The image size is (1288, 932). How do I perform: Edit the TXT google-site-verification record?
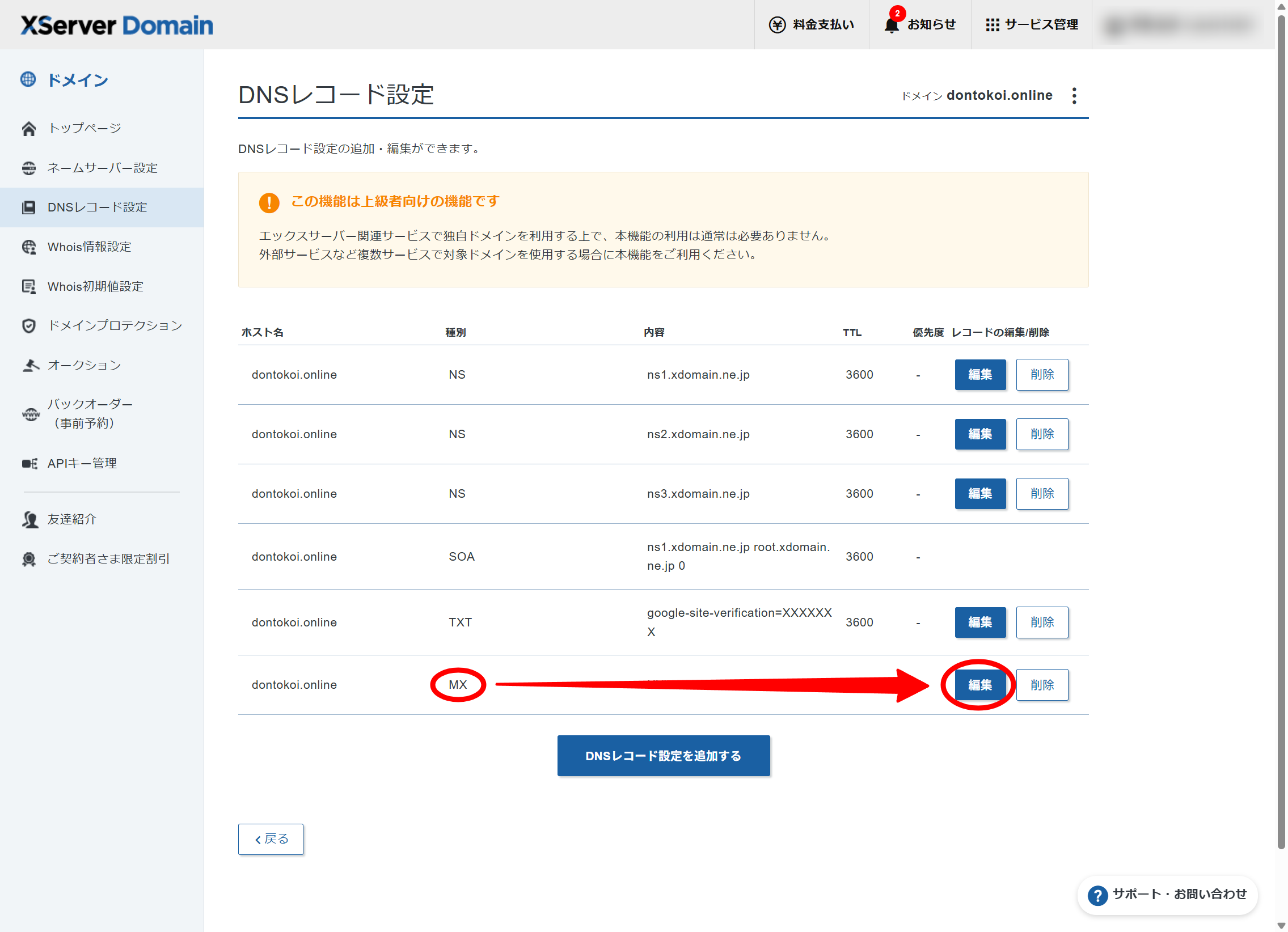(x=979, y=622)
